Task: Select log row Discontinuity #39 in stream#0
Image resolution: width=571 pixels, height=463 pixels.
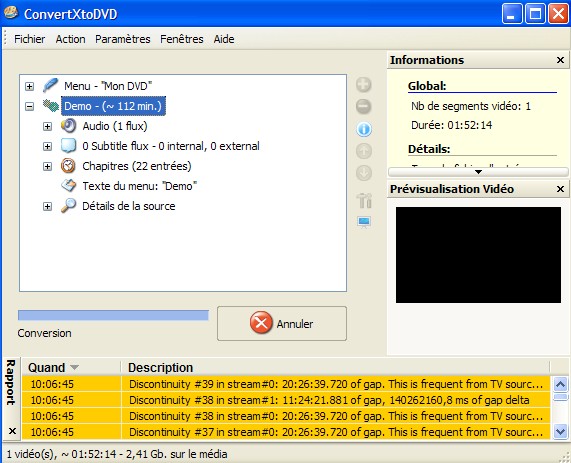Action: point(286,384)
